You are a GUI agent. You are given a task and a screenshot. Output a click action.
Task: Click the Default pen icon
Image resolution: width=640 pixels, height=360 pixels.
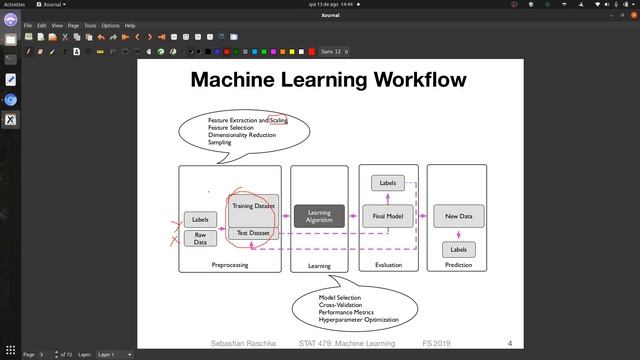click(173, 52)
